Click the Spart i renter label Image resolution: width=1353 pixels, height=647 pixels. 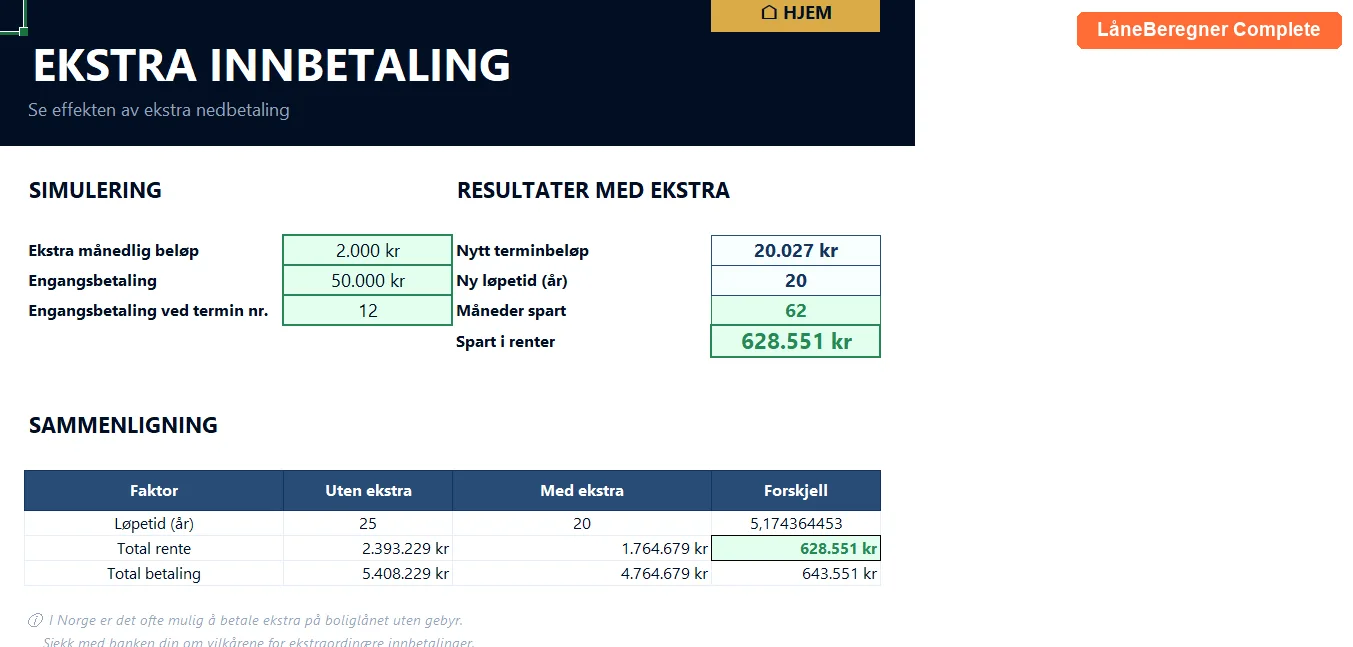[506, 342]
